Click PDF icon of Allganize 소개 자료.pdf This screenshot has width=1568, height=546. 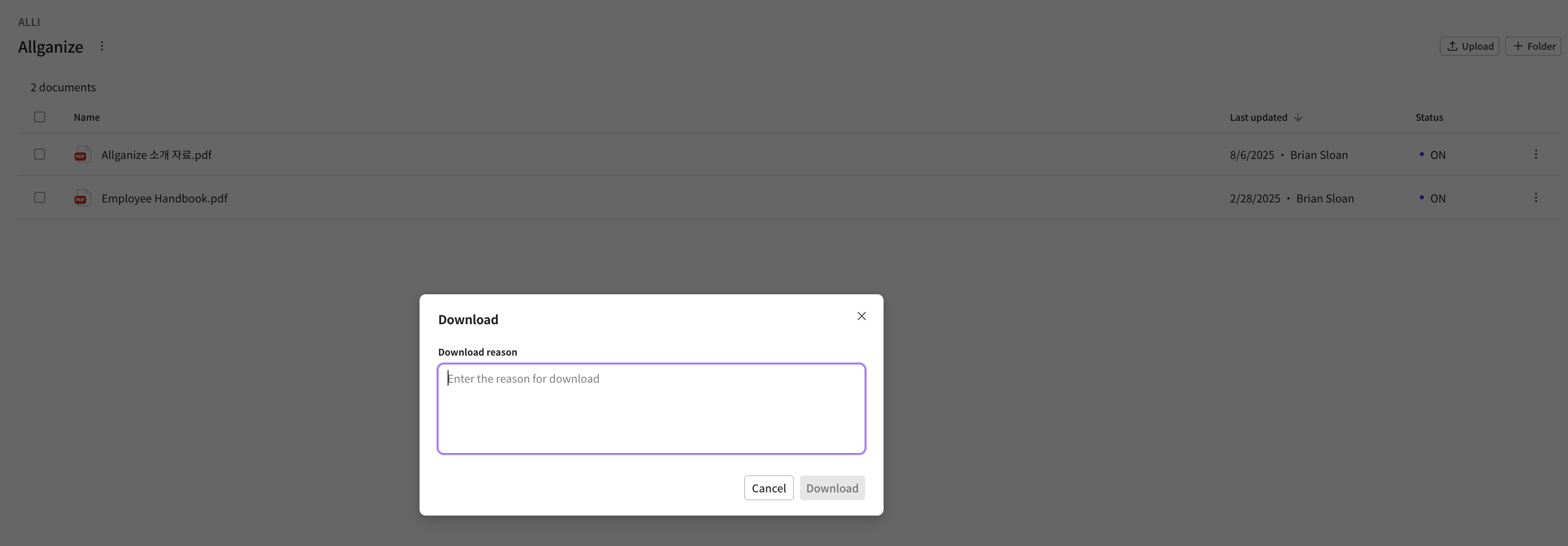click(82, 155)
